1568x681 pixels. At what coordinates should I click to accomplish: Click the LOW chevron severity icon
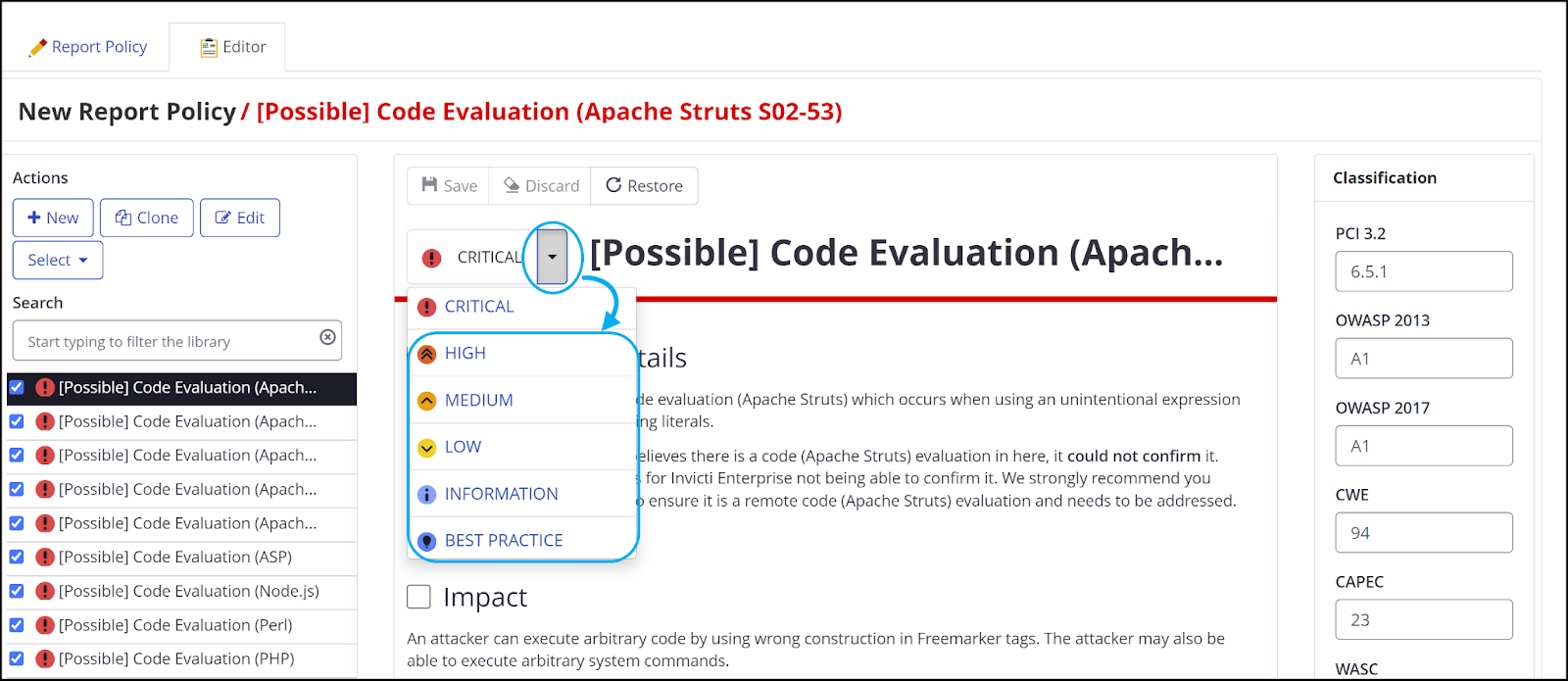click(x=426, y=447)
